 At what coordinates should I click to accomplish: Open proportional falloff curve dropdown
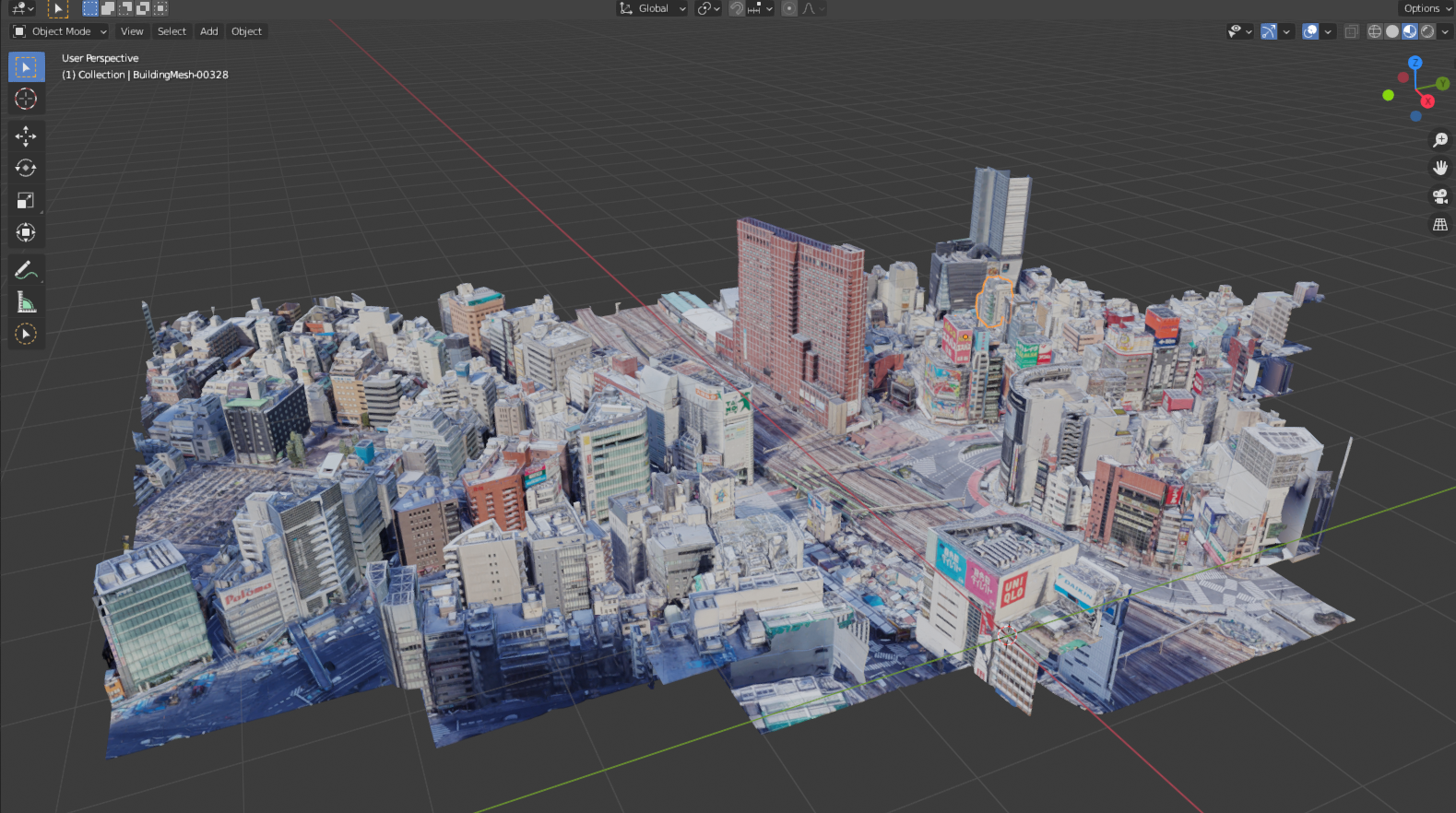point(812,8)
